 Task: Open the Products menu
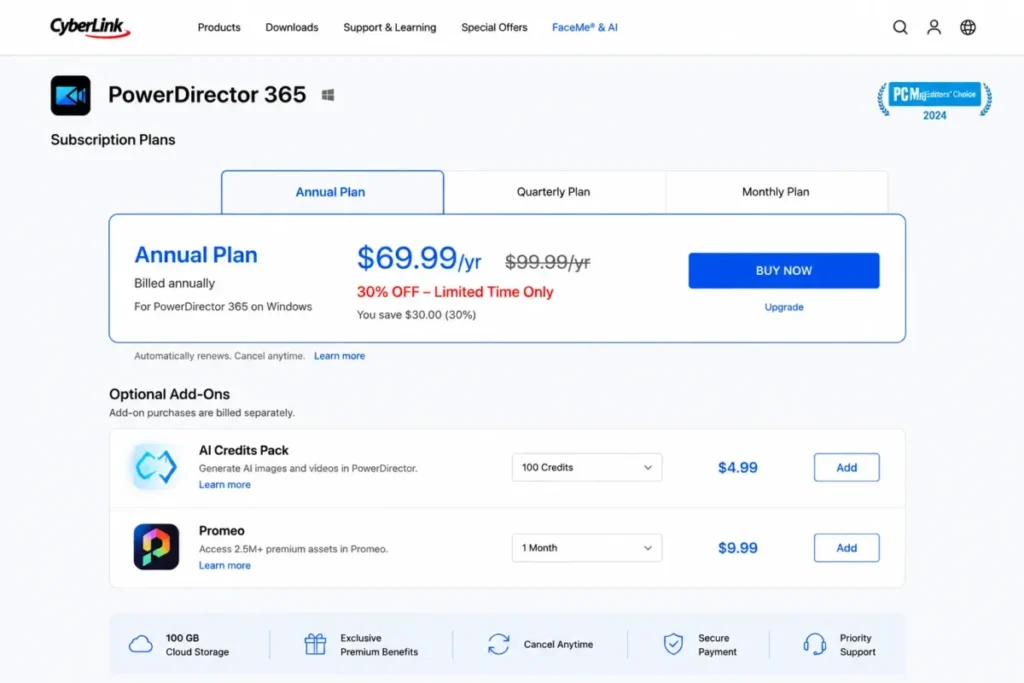219,27
